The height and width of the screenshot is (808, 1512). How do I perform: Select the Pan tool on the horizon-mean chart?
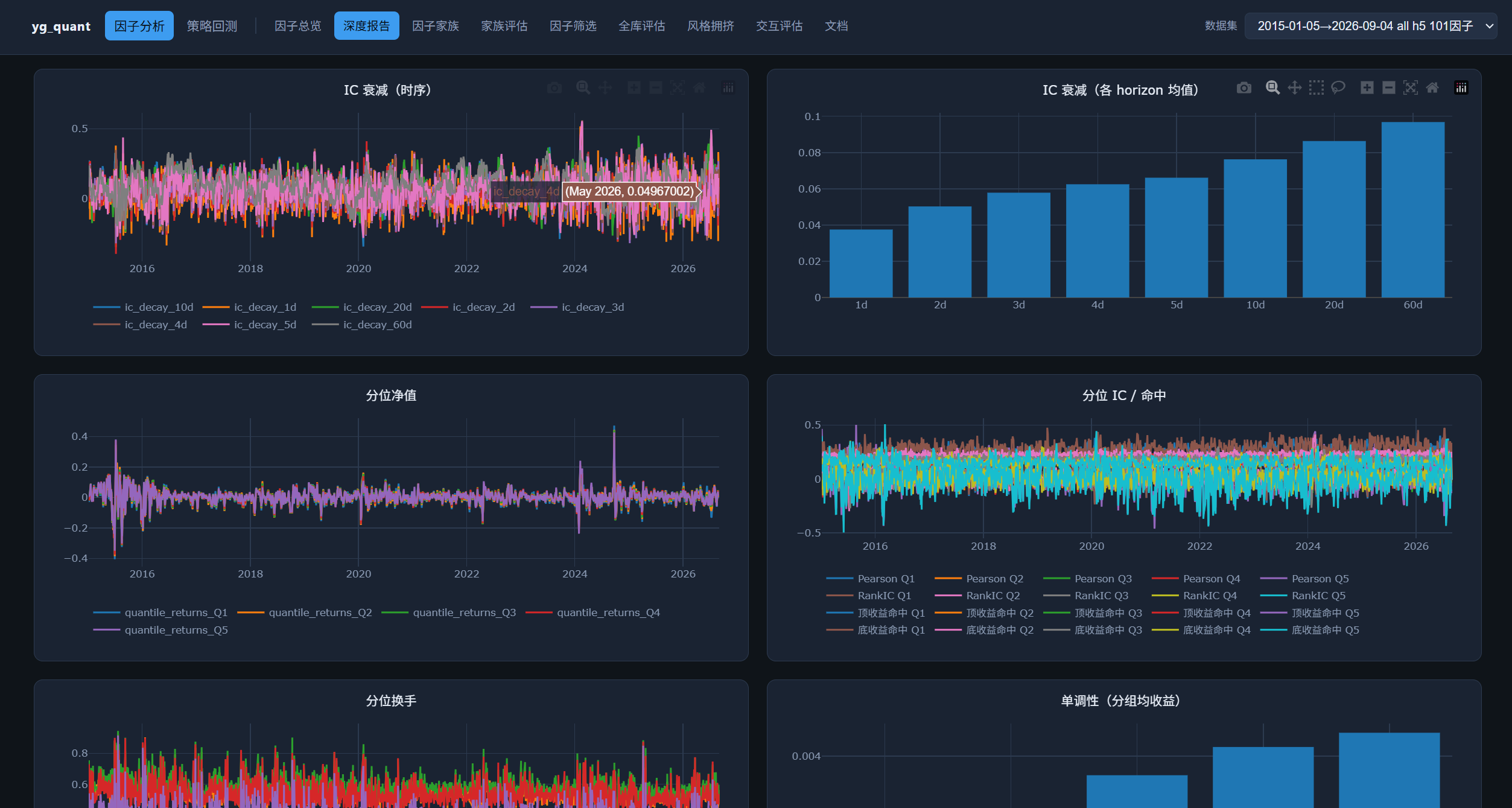[1294, 88]
